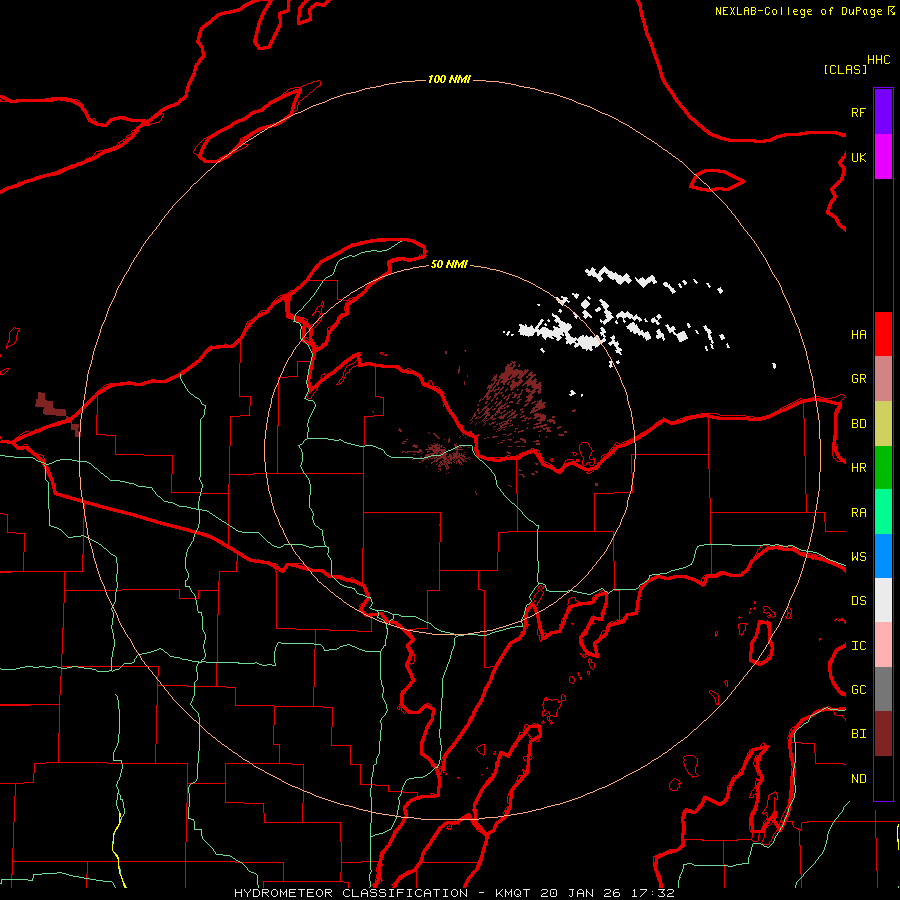The width and height of the screenshot is (900, 900).
Task: Click the IC pink legend color swatch
Action: (883, 645)
